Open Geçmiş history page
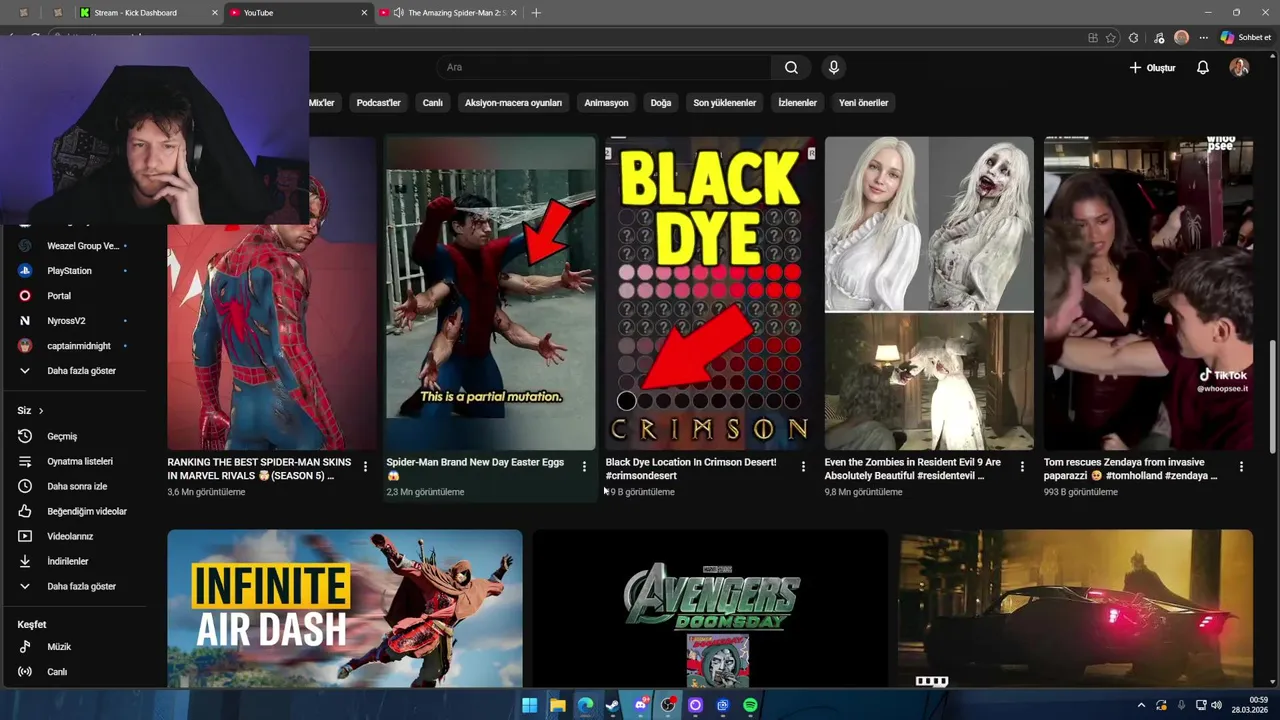This screenshot has width=1280, height=720. click(73, 436)
